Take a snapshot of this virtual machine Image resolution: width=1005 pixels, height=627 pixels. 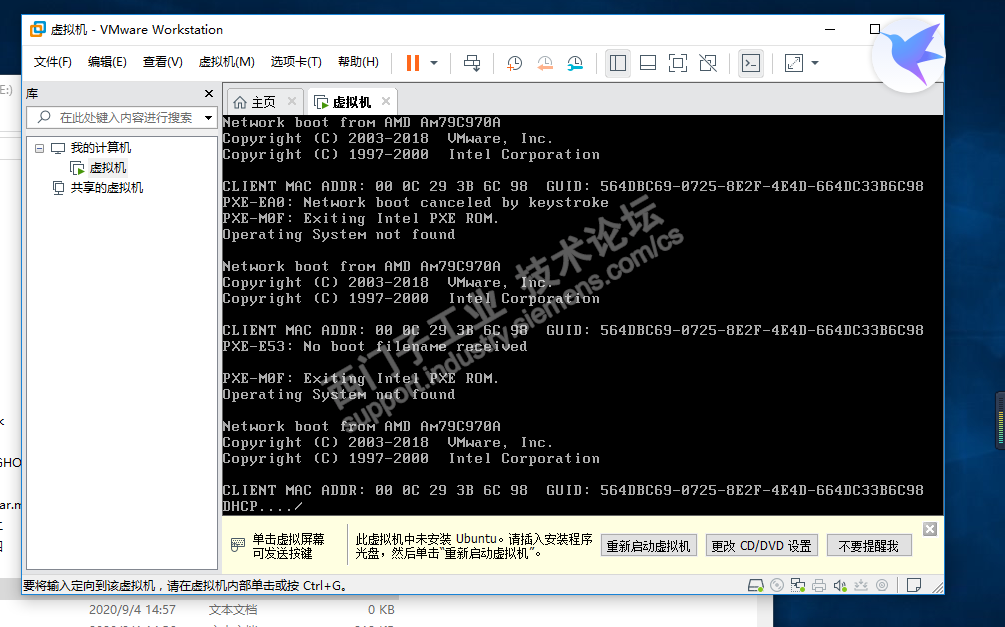point(514,63)
